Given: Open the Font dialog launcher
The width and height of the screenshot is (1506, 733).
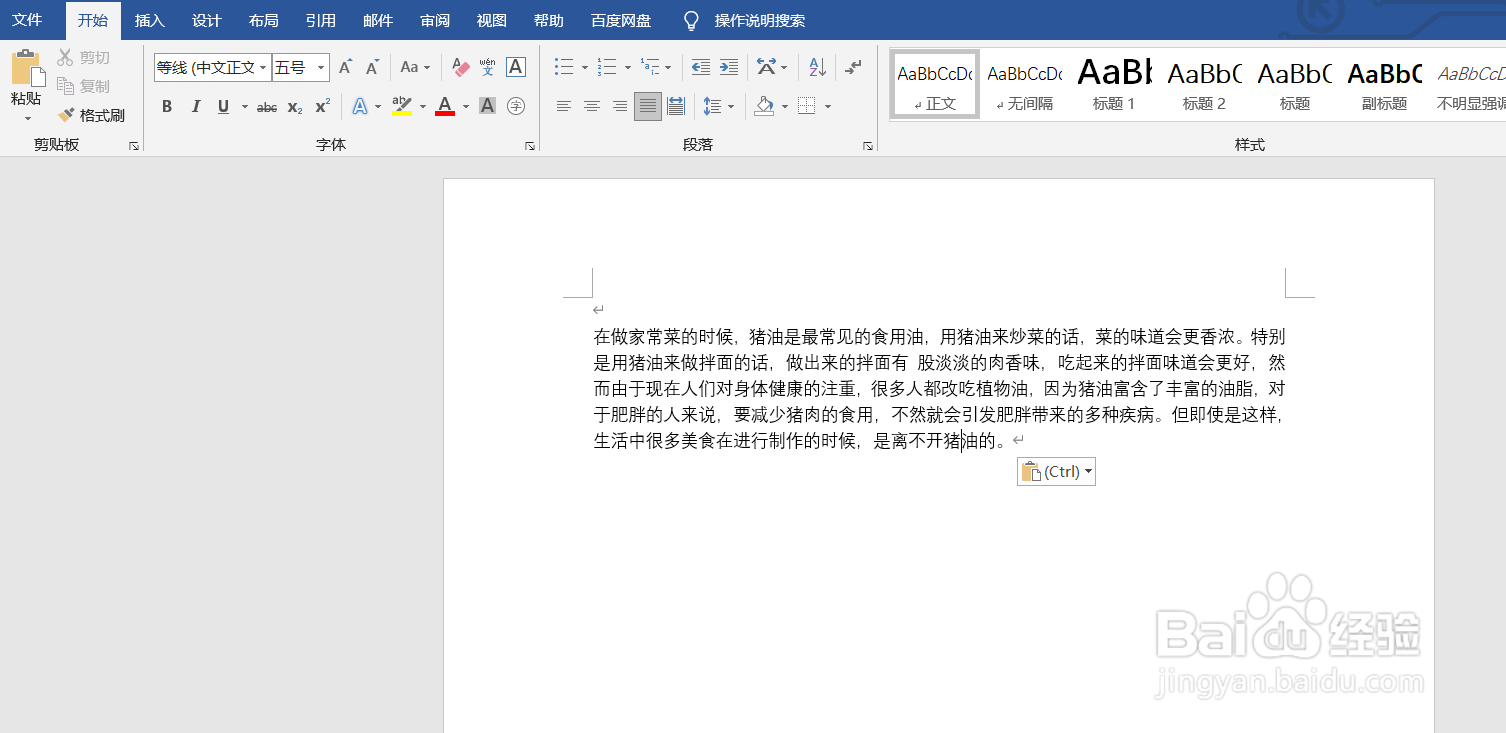Looking at the screenshot, I should pos(530,147).
